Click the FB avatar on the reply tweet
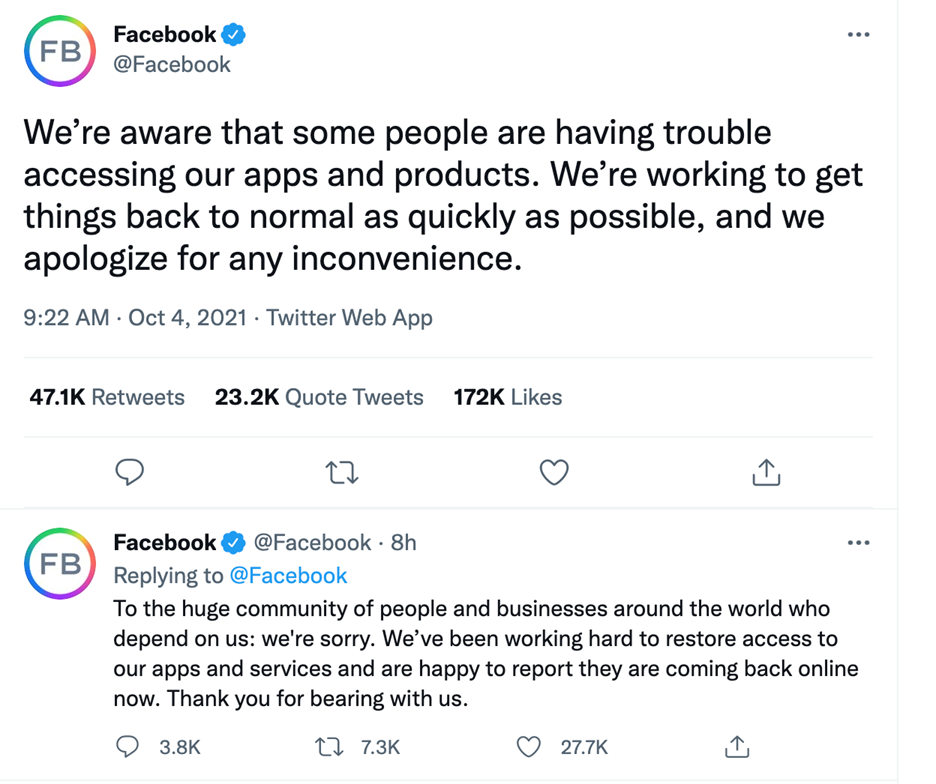Screen dimensions: 936x784 [x=59, y=563]
